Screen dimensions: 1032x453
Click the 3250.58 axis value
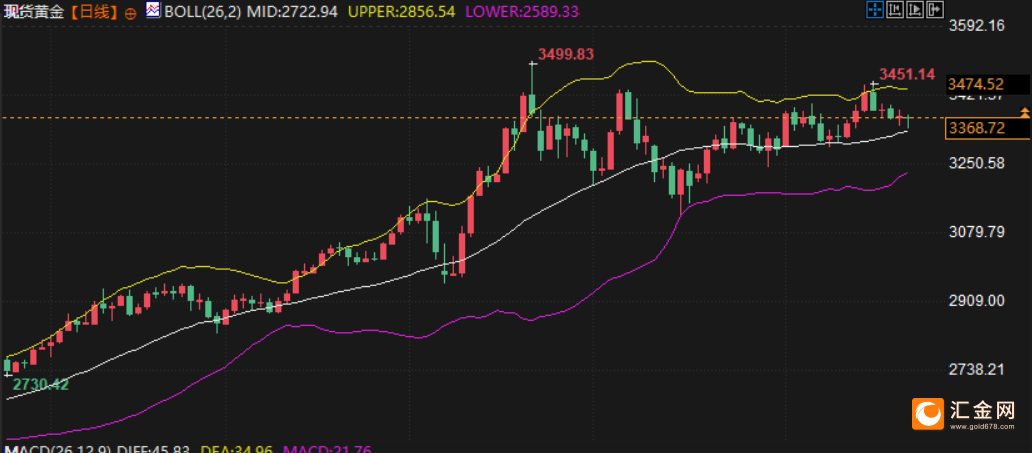(977, 162)
